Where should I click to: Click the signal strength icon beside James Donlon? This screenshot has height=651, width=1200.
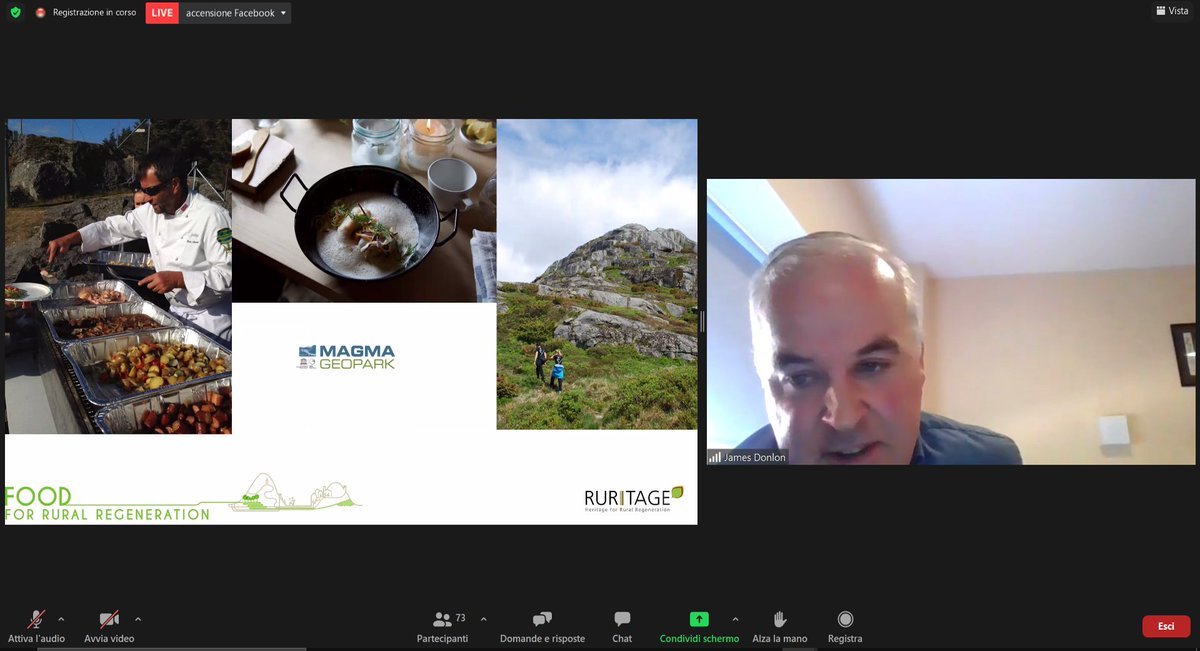[715, 458]
